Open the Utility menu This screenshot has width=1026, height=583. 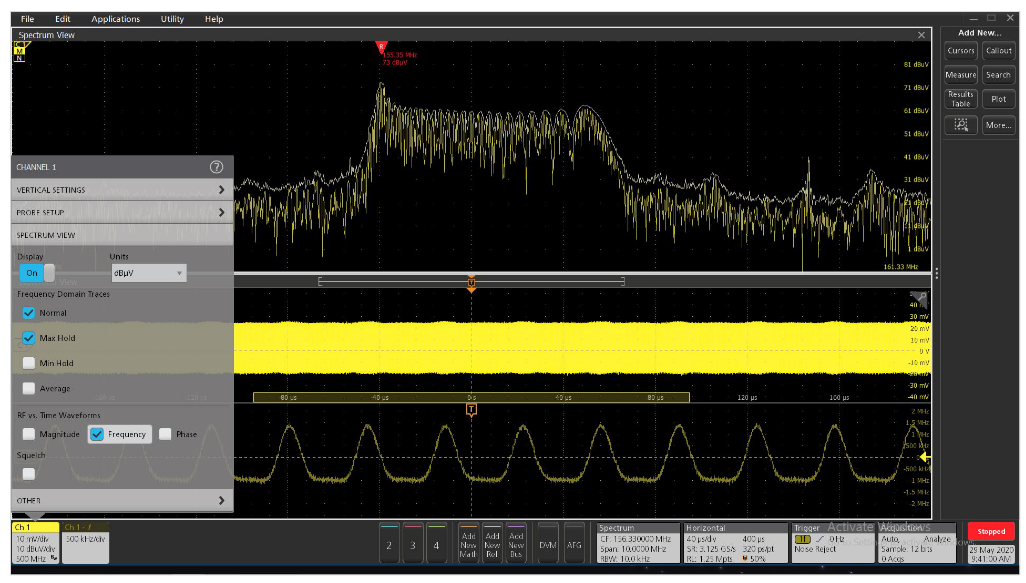click(171, 18)
